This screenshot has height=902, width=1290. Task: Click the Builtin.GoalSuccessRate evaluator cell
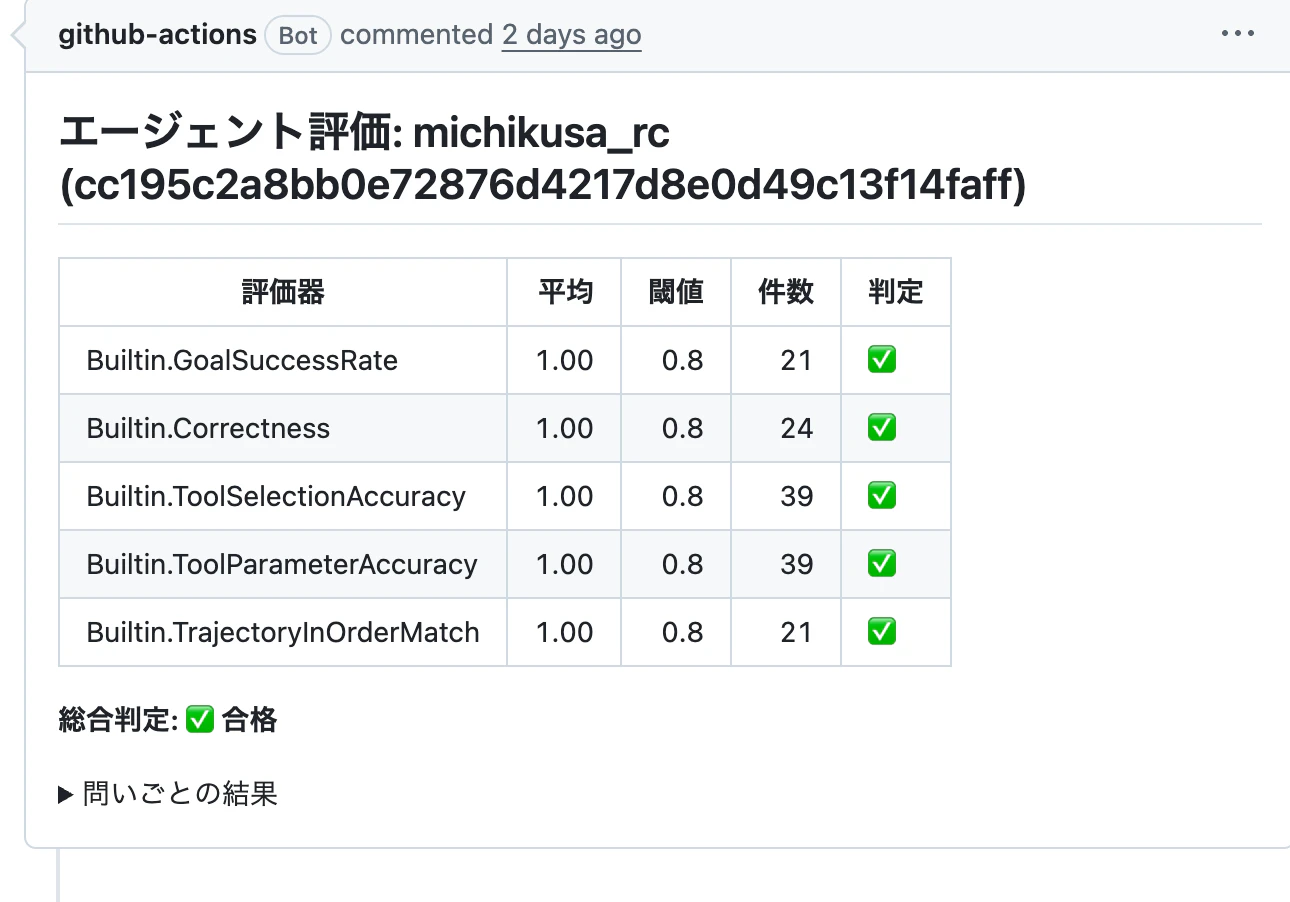283,360
